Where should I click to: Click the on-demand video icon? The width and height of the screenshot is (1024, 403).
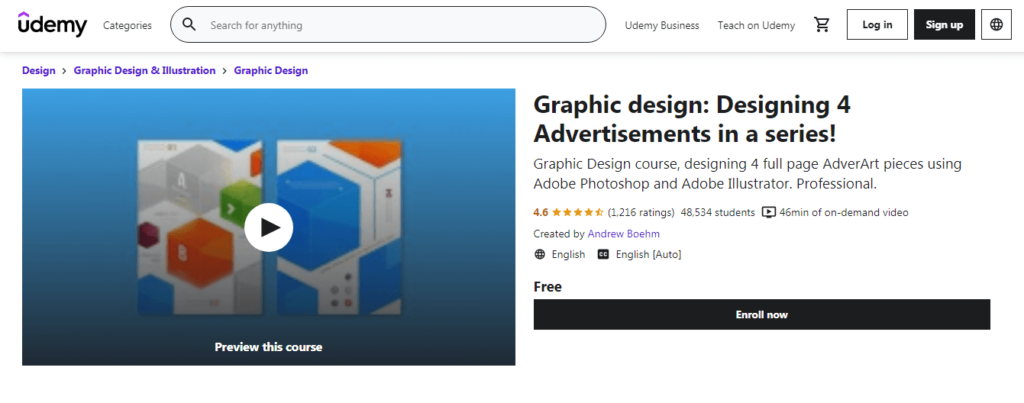[768, 212]
